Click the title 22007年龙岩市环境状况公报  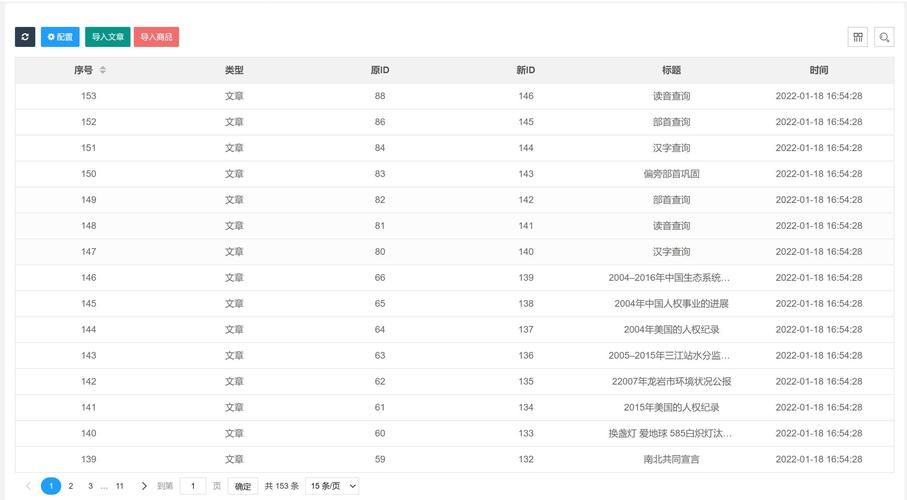pyautogui.click(x=672, y=381)
